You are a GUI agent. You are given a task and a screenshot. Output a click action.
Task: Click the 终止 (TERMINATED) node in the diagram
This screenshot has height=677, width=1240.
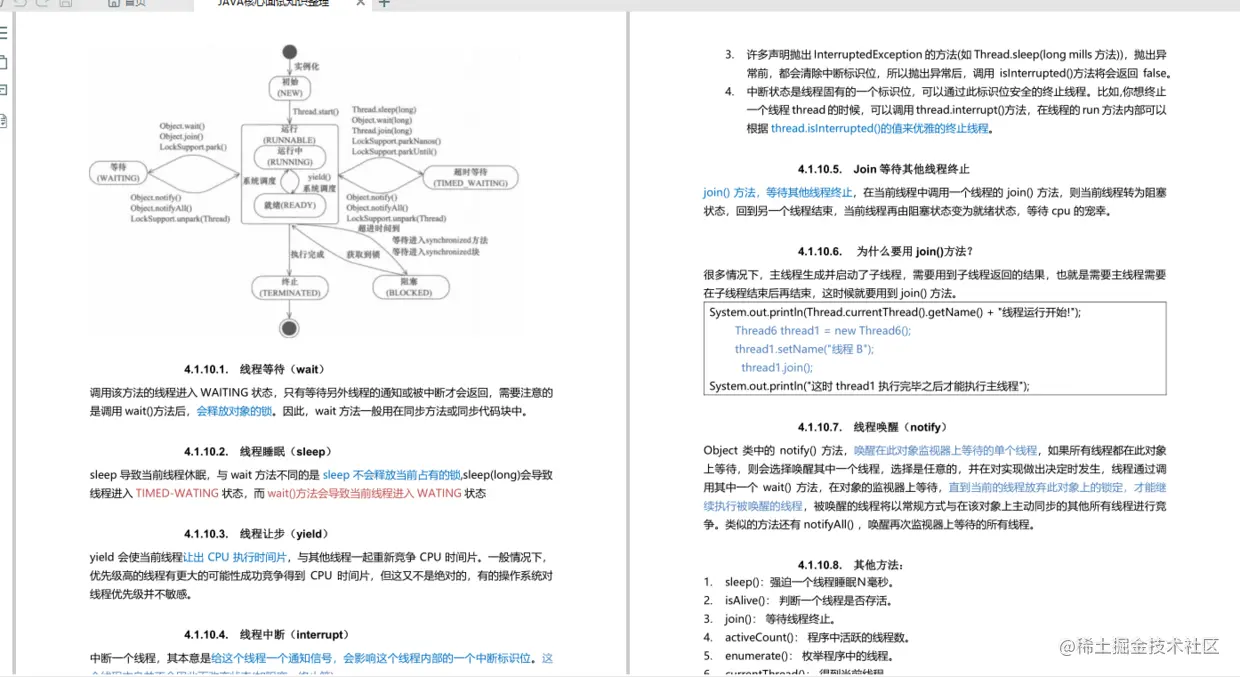[x=289, y=288]
